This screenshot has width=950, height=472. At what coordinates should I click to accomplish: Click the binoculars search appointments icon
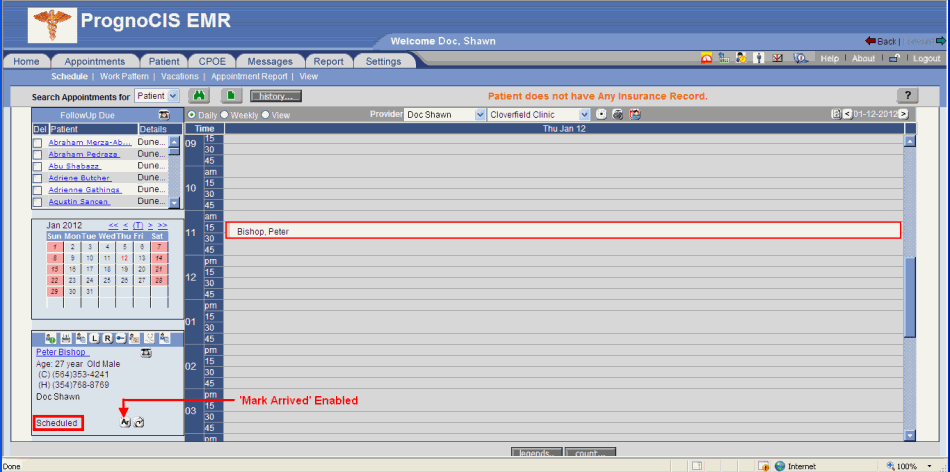pyautogui.click(x=198, y=96)
